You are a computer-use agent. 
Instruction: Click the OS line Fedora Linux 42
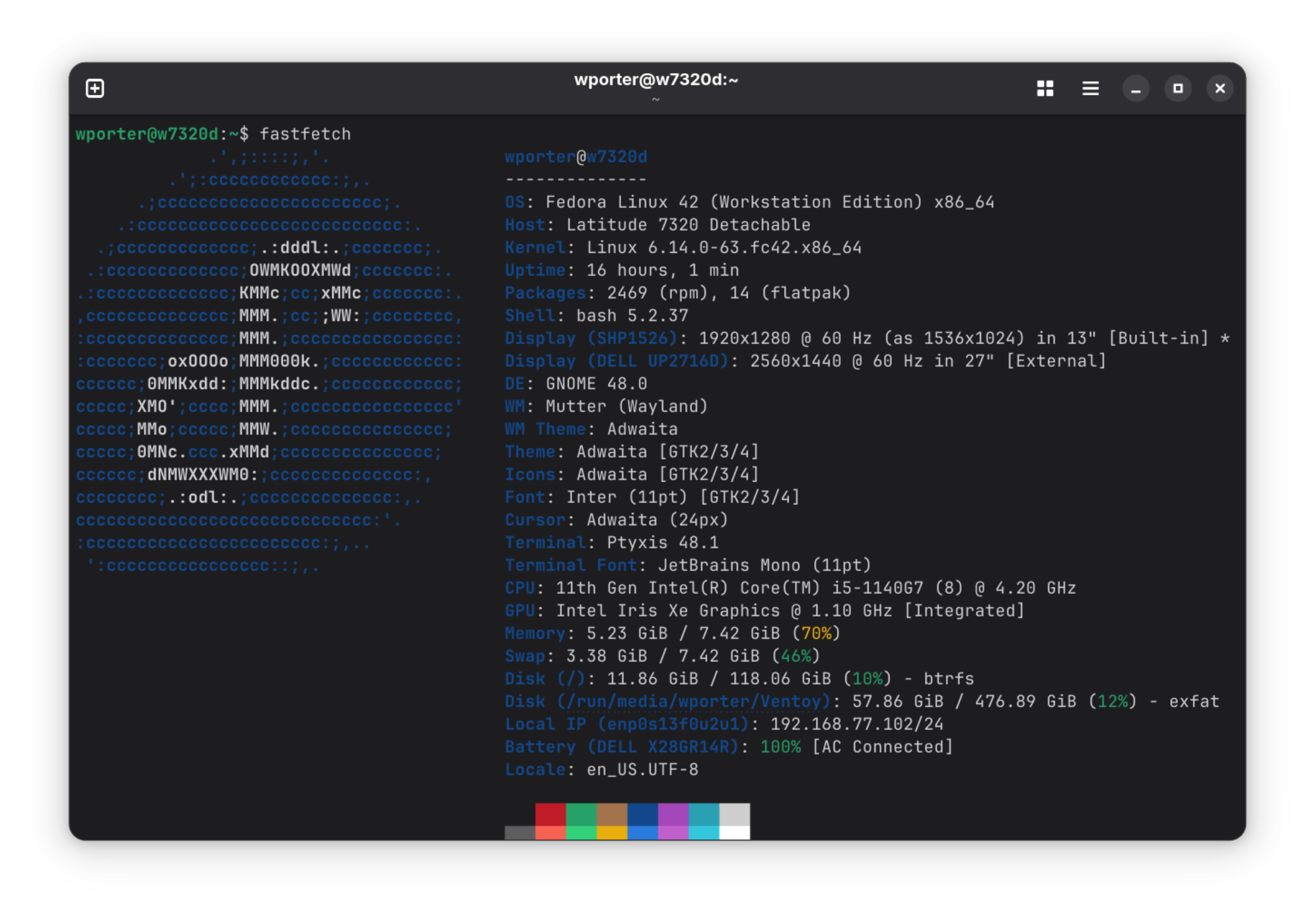pyautogui.click(x=750, y=202)
